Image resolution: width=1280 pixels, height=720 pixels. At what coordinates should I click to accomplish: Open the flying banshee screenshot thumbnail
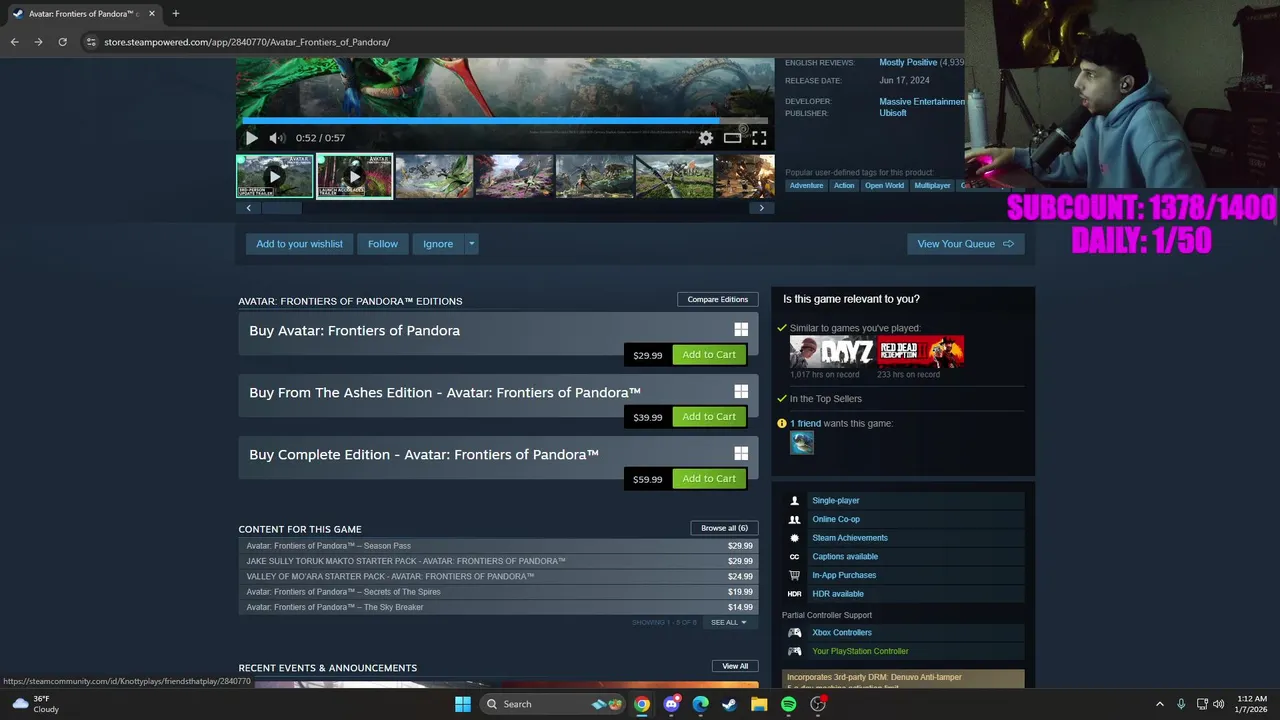tap(434, 176)
